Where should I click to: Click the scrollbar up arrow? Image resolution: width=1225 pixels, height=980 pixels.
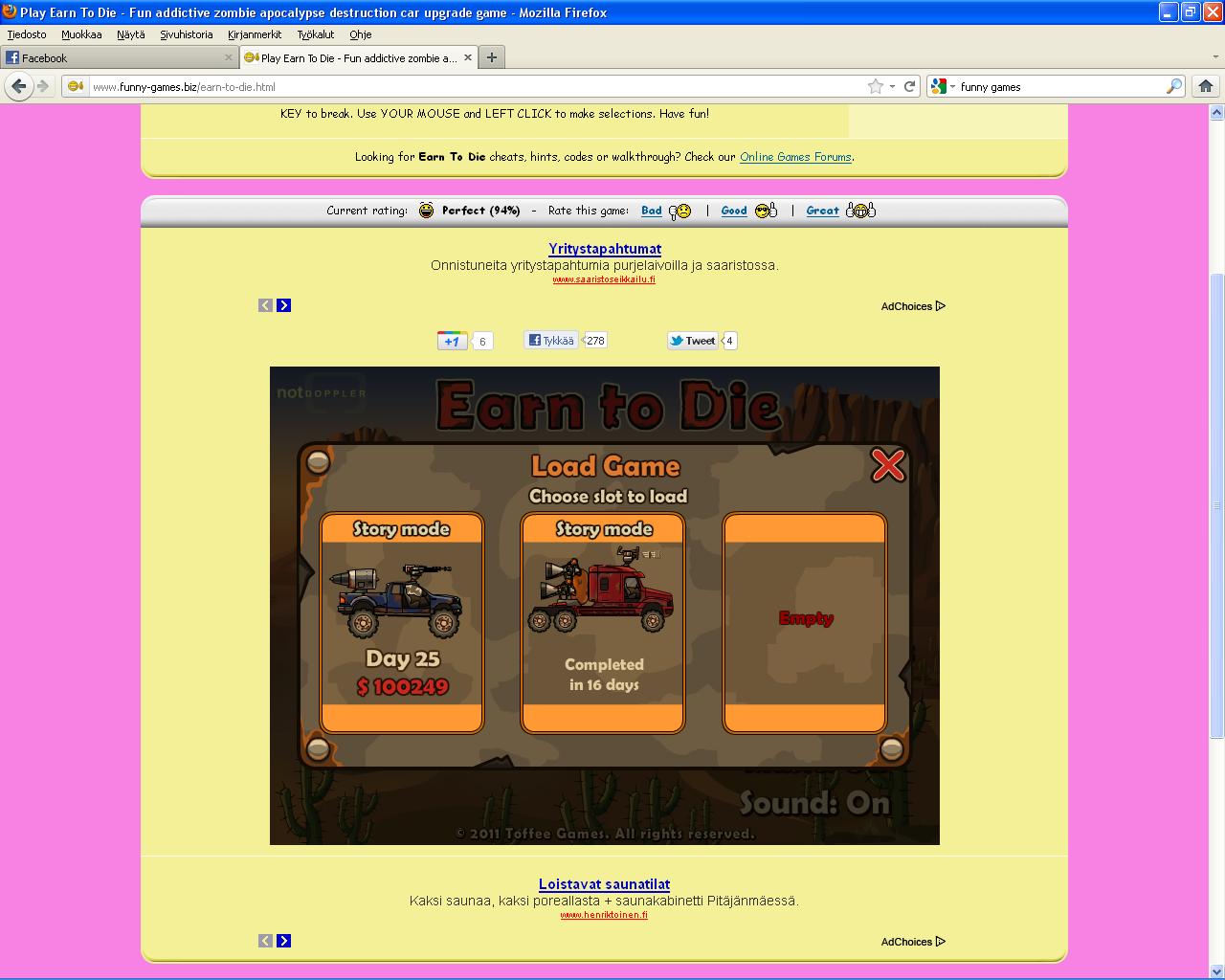(x=1217, y=112)
